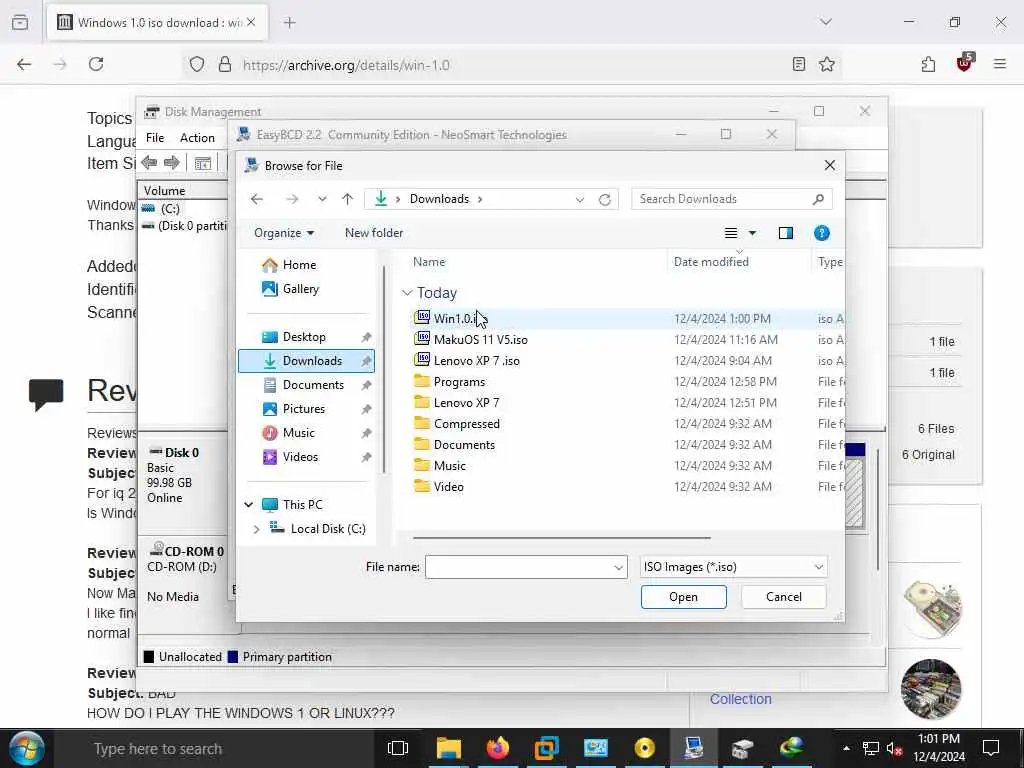This screenshot has width=1024, height=768.
Task: Select (C:) volume in Disk Management
Action: pyautogui.click(x=170, y=209)
